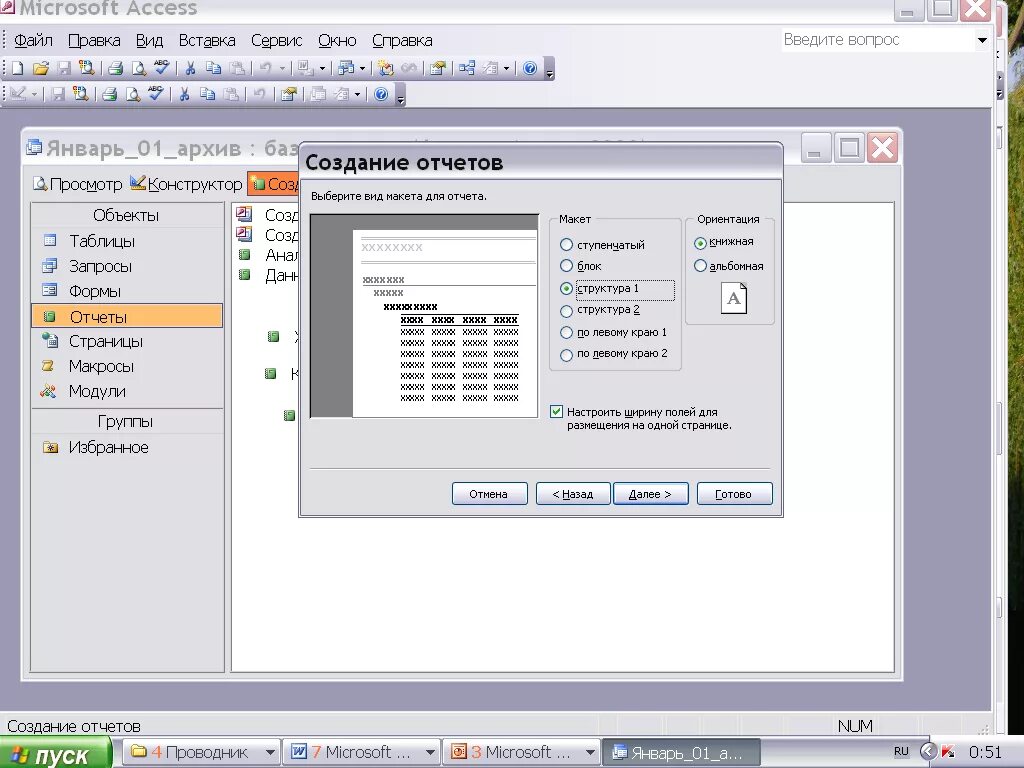Choose по левому краю 2 layout
This screenshot has width=1024, height=768.
566,355
